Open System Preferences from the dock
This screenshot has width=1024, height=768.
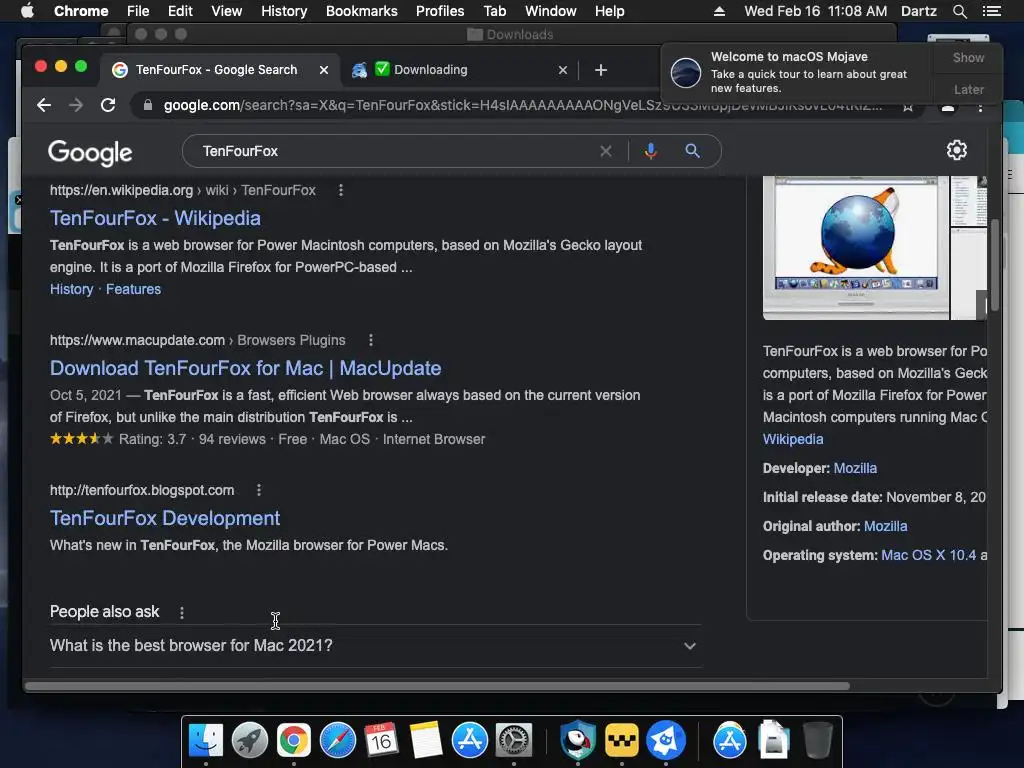pyautogui.click(x=514, y=741)
